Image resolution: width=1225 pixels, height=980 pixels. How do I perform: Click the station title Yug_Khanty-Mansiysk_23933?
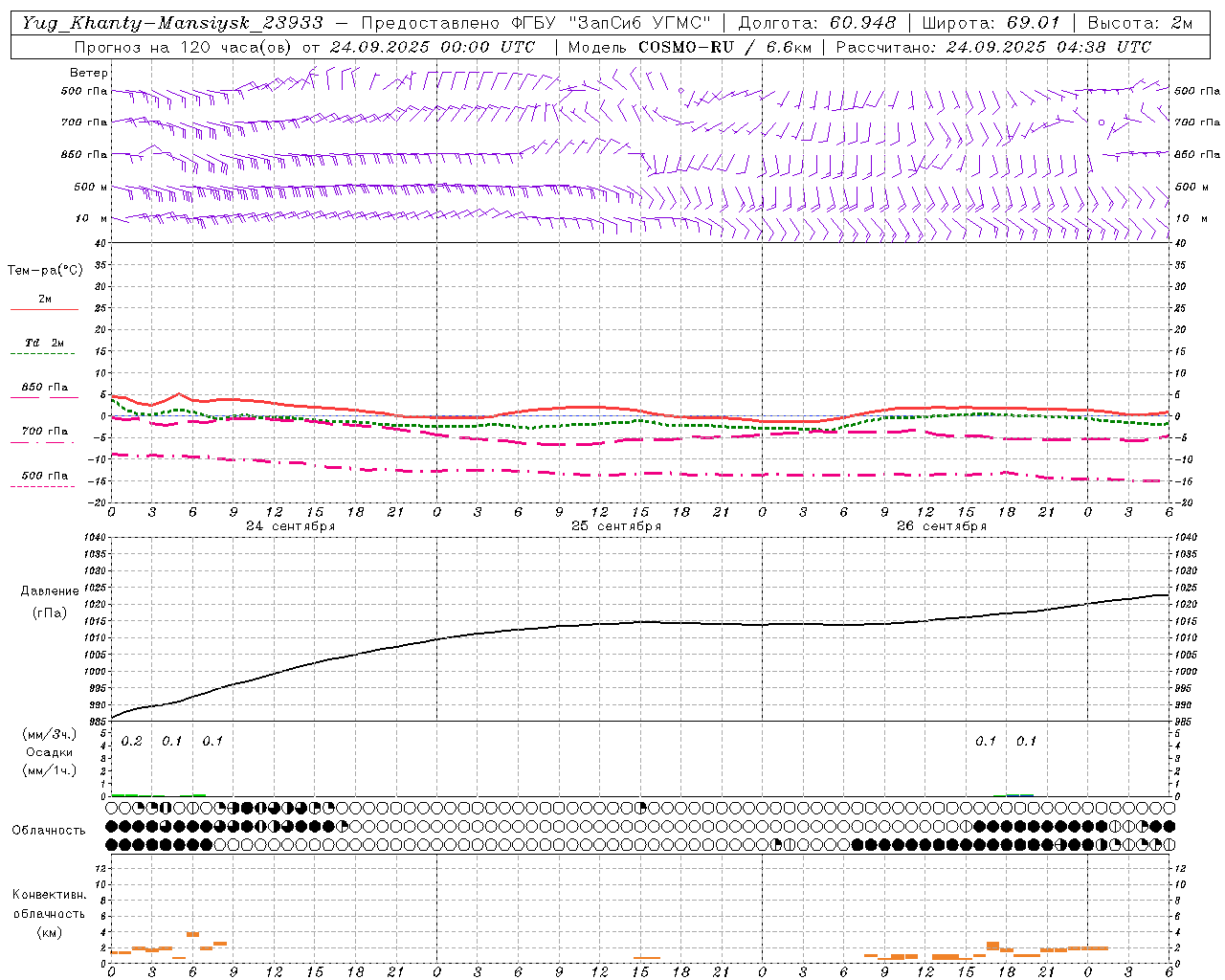pos(172,23)
